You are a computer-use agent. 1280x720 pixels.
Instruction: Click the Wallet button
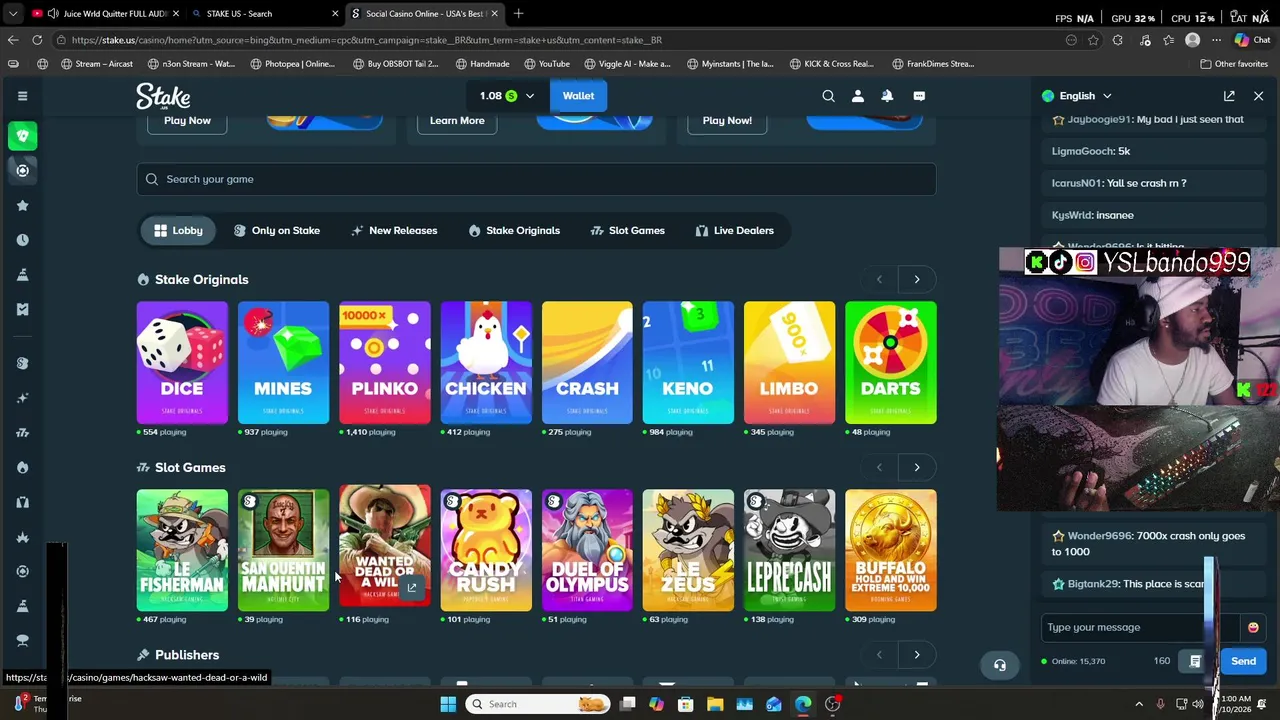tap(578, 96)
